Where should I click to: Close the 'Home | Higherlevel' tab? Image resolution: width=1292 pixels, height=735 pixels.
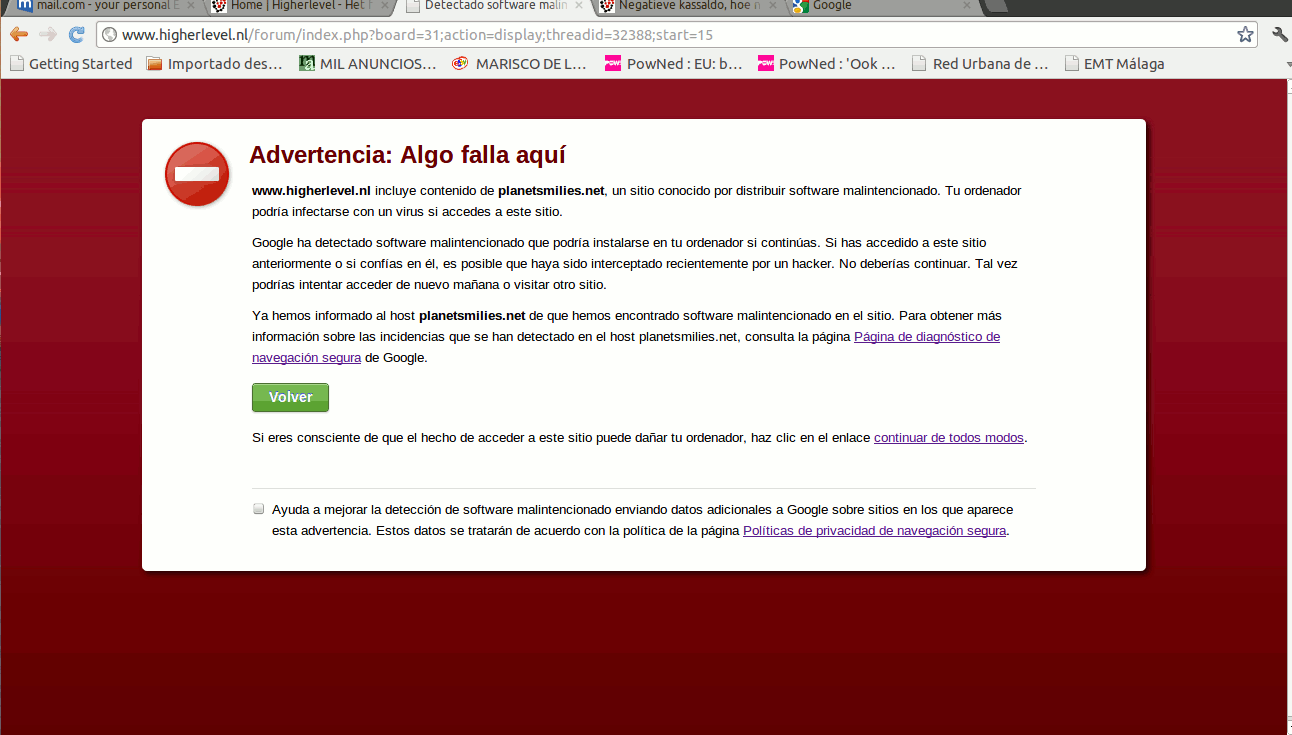click(384, 6)
